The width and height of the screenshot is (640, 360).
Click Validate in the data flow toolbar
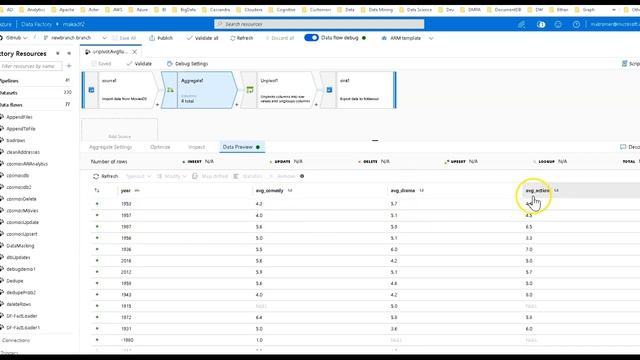(139, 64)
